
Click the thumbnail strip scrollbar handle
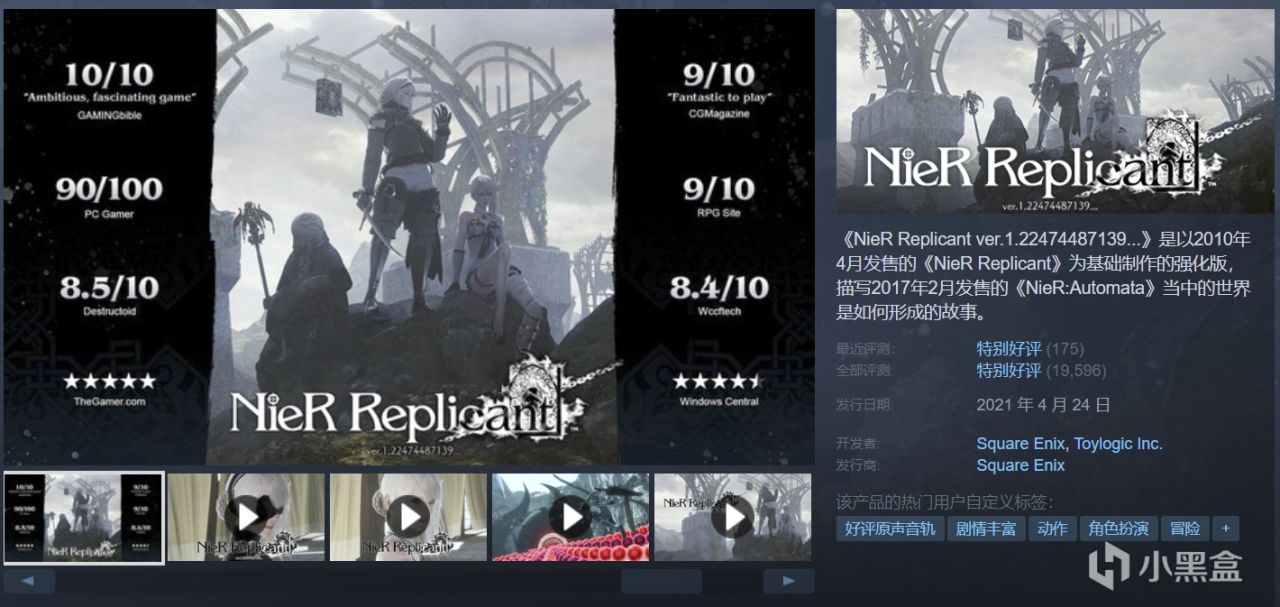coord(661,581)
